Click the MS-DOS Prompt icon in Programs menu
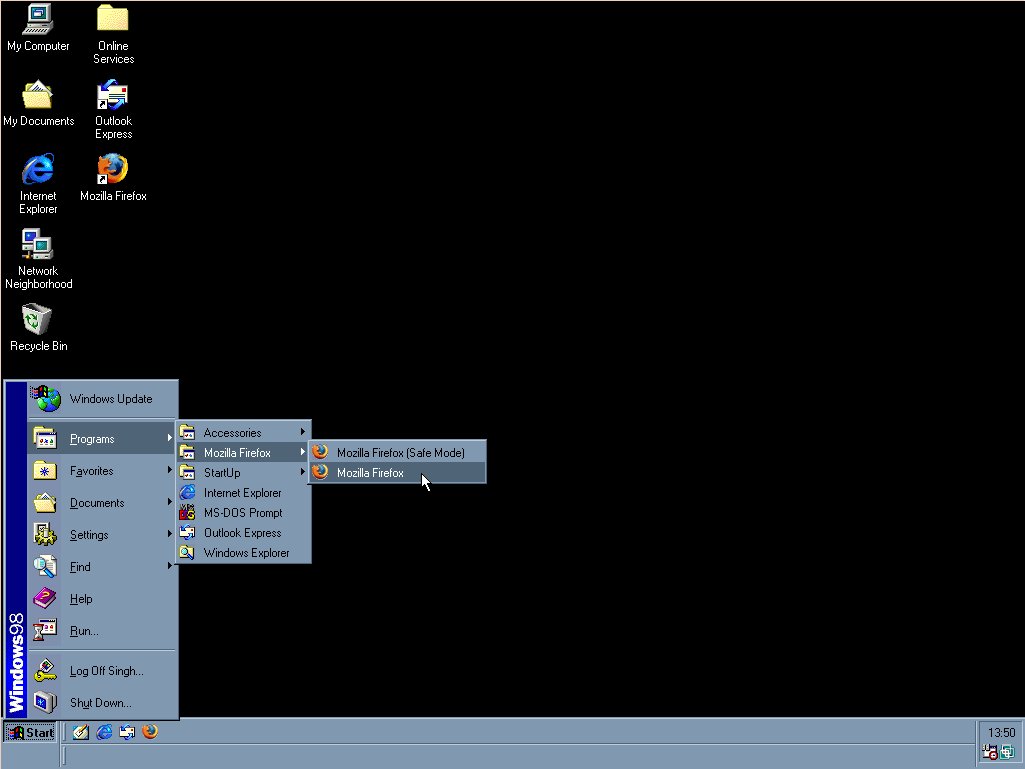Image resolution: width=1025 pixels, height=769 pixels. 187,512
